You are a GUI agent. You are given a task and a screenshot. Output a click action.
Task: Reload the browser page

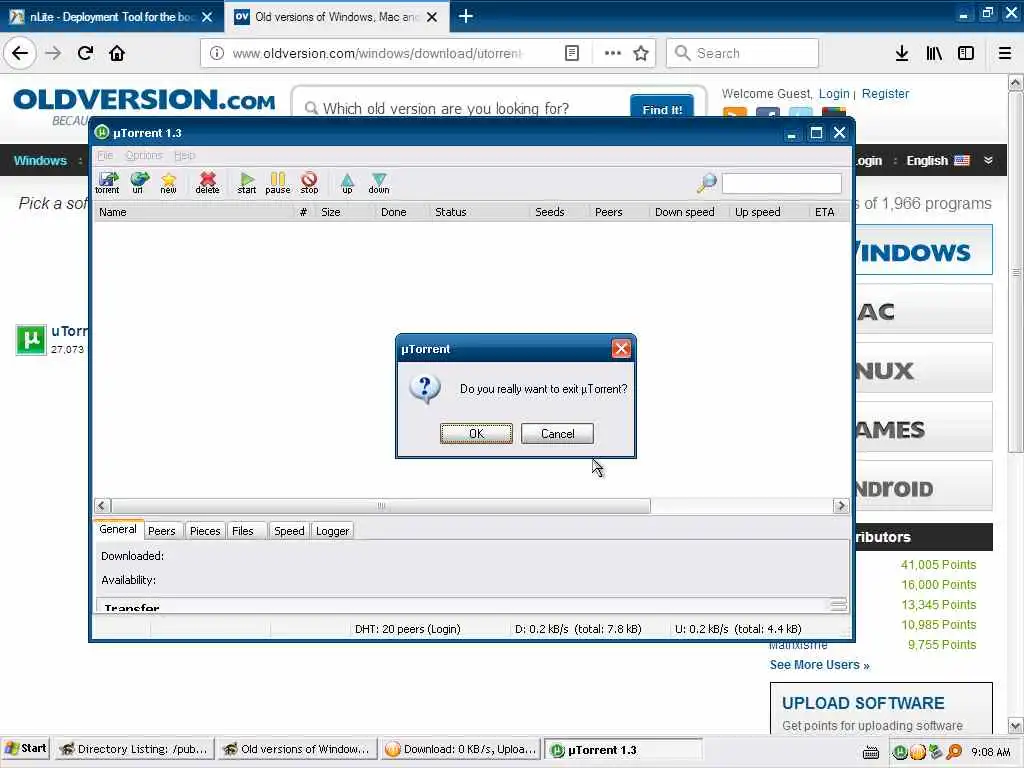pyautogui.click(x=85, y=53)
